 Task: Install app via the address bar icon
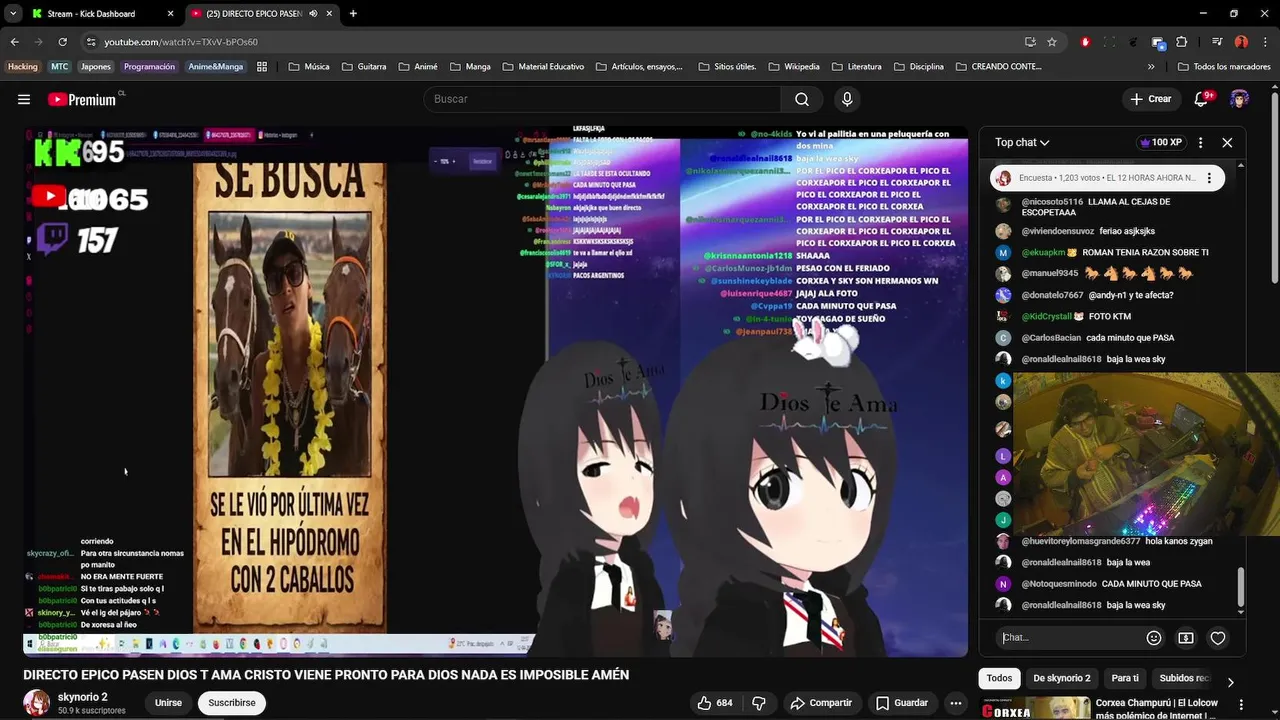pyautogui.click(x=1030, y=42)
